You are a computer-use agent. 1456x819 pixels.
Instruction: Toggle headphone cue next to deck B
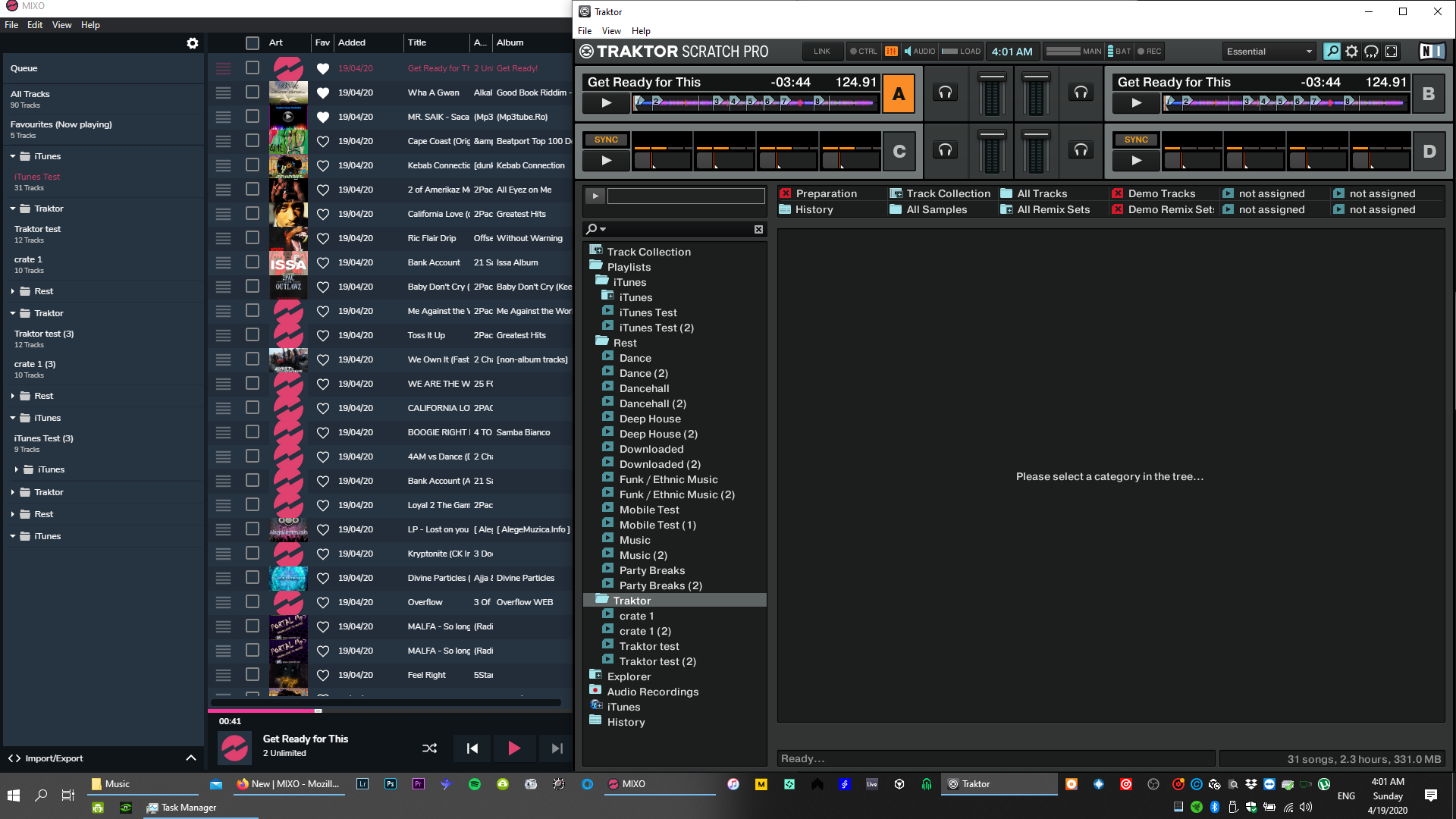1081,93
